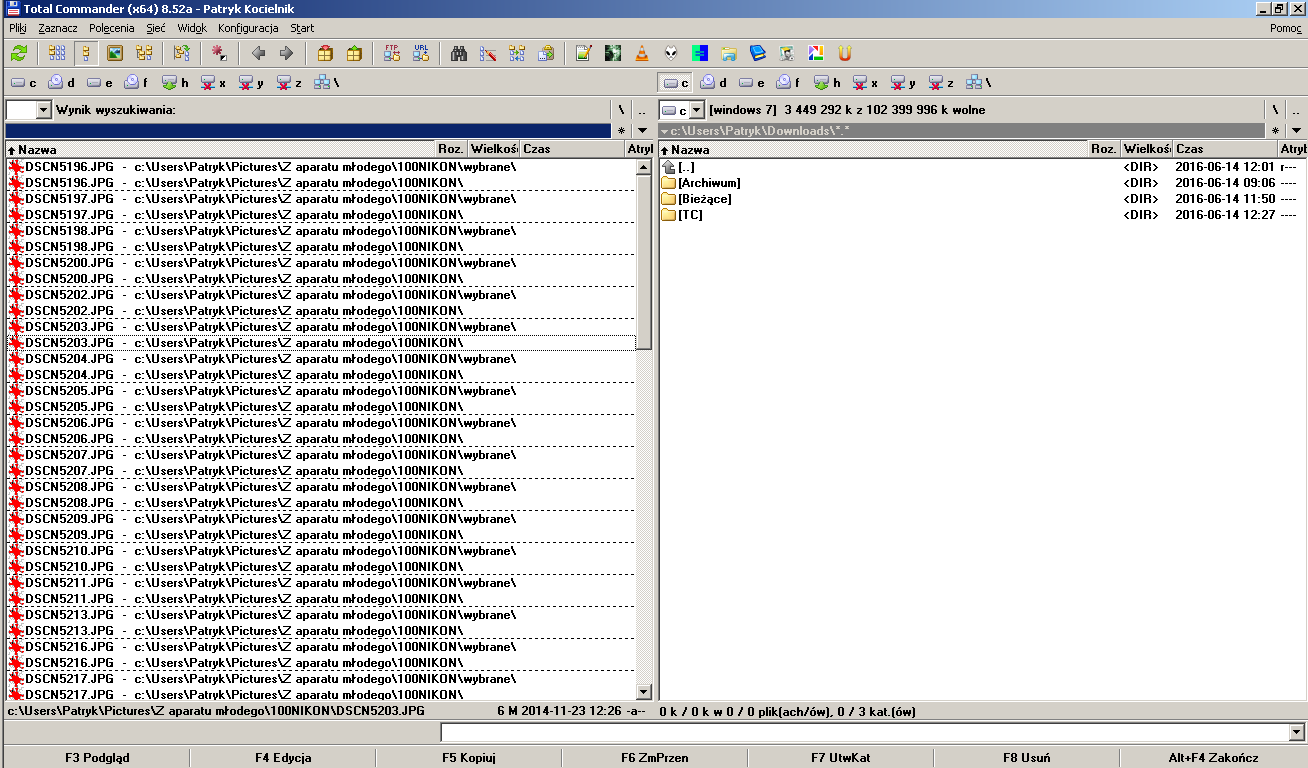Toggle the Full view toolbar button
Image resolution: width=1308 pixels, height=768 pixels.
(86, 53)
